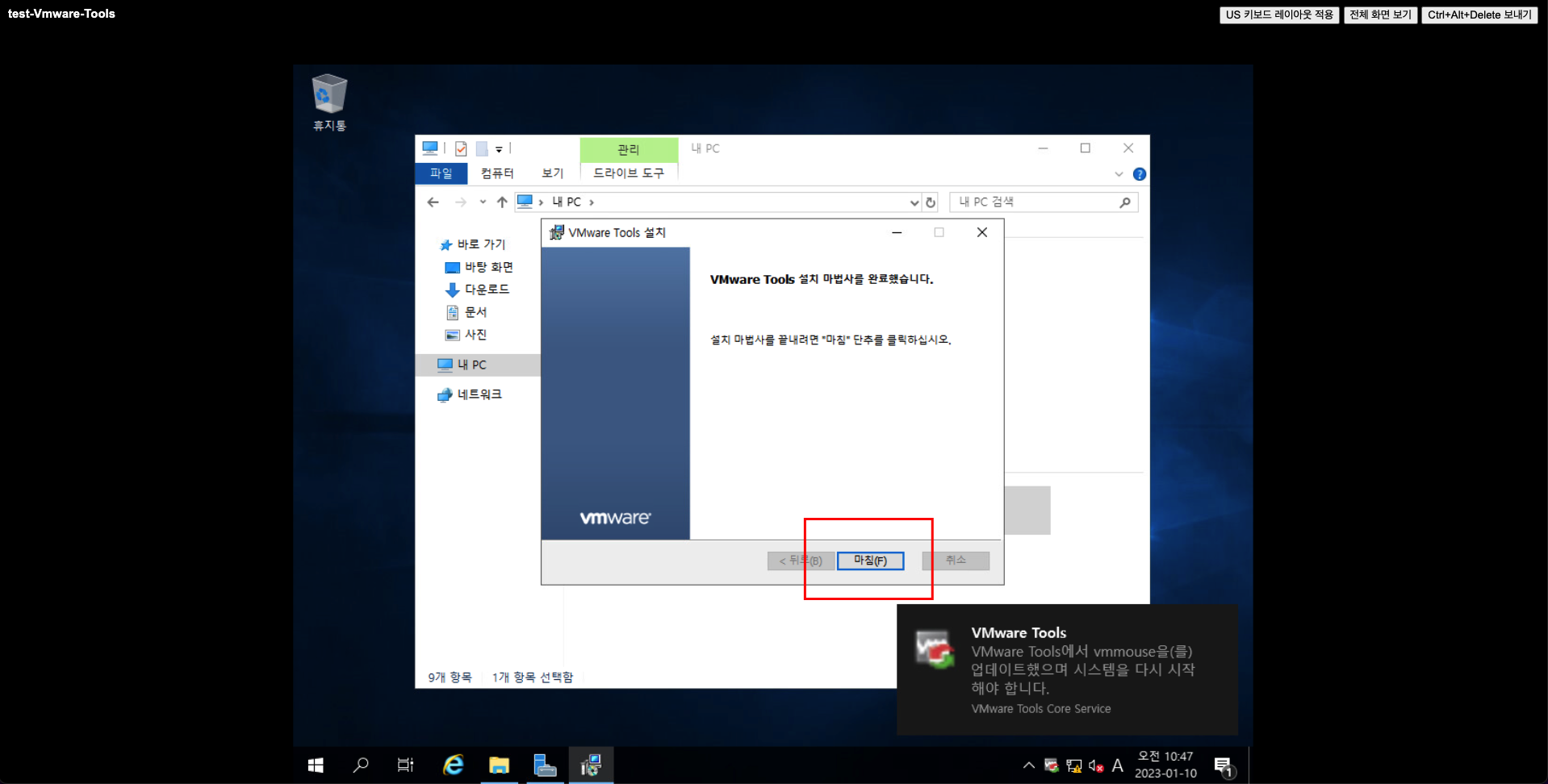The width and height of the screenshot is (1548, 784).
Task: Expand the ribbon with the chevron
Action: pos(1119,174)
